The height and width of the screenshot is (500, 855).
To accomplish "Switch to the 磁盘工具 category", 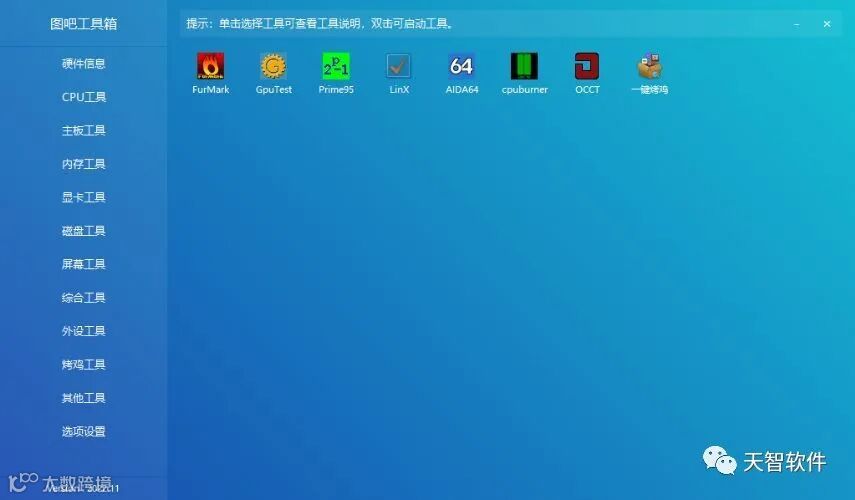I will [x=83, y=231].
